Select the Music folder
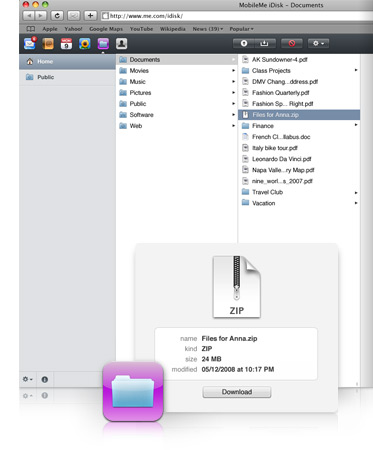The image size is (373, 450). [177, 82]
